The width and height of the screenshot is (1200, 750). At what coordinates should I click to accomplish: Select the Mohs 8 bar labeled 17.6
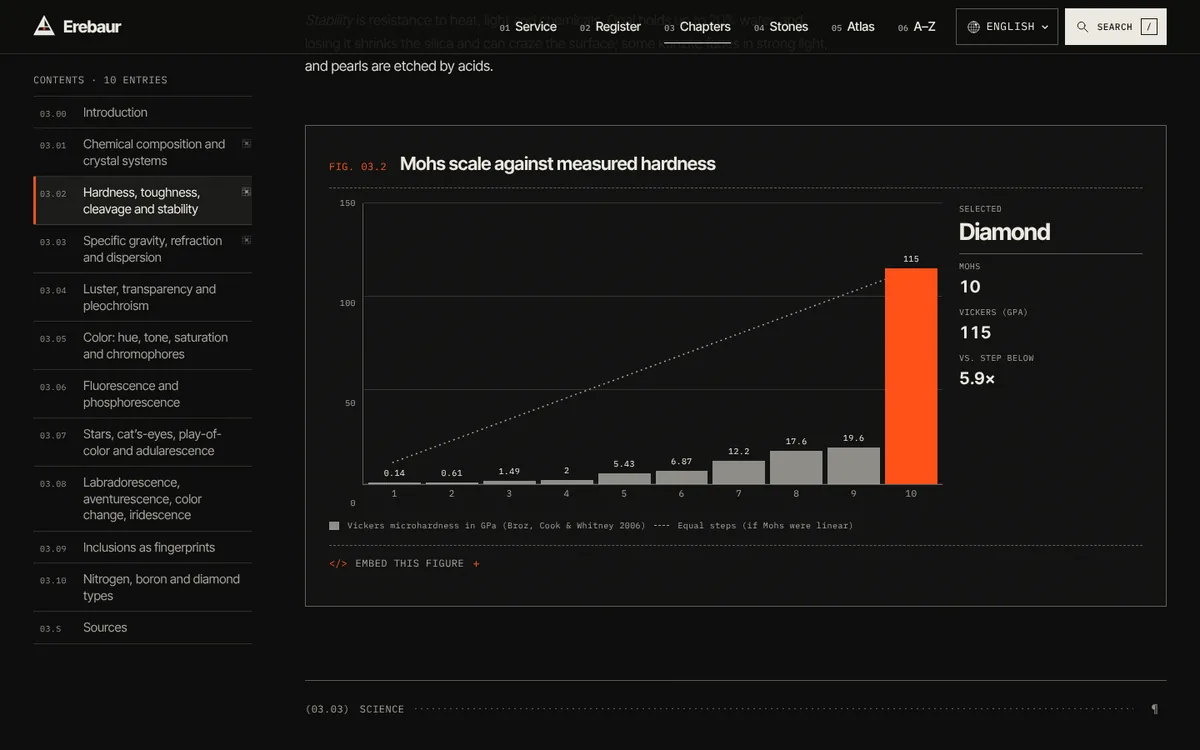796,467
